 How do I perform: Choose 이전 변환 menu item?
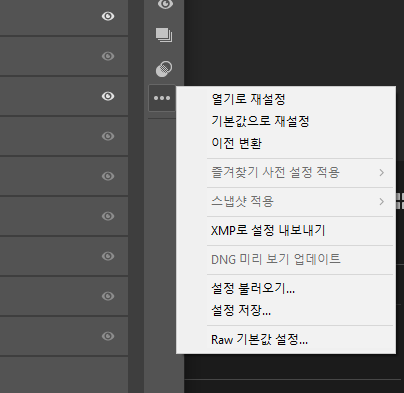click(x=236, y=143)
